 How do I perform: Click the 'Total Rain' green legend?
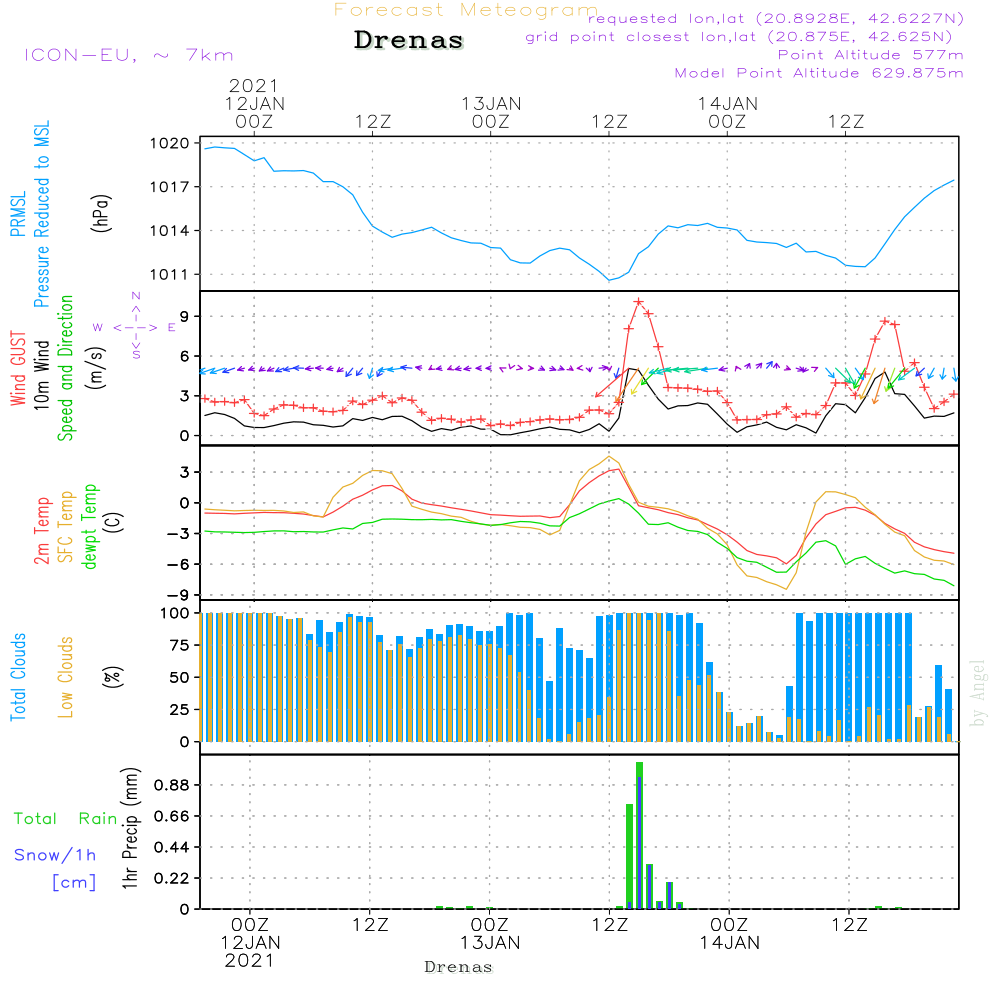coord(66,819)
